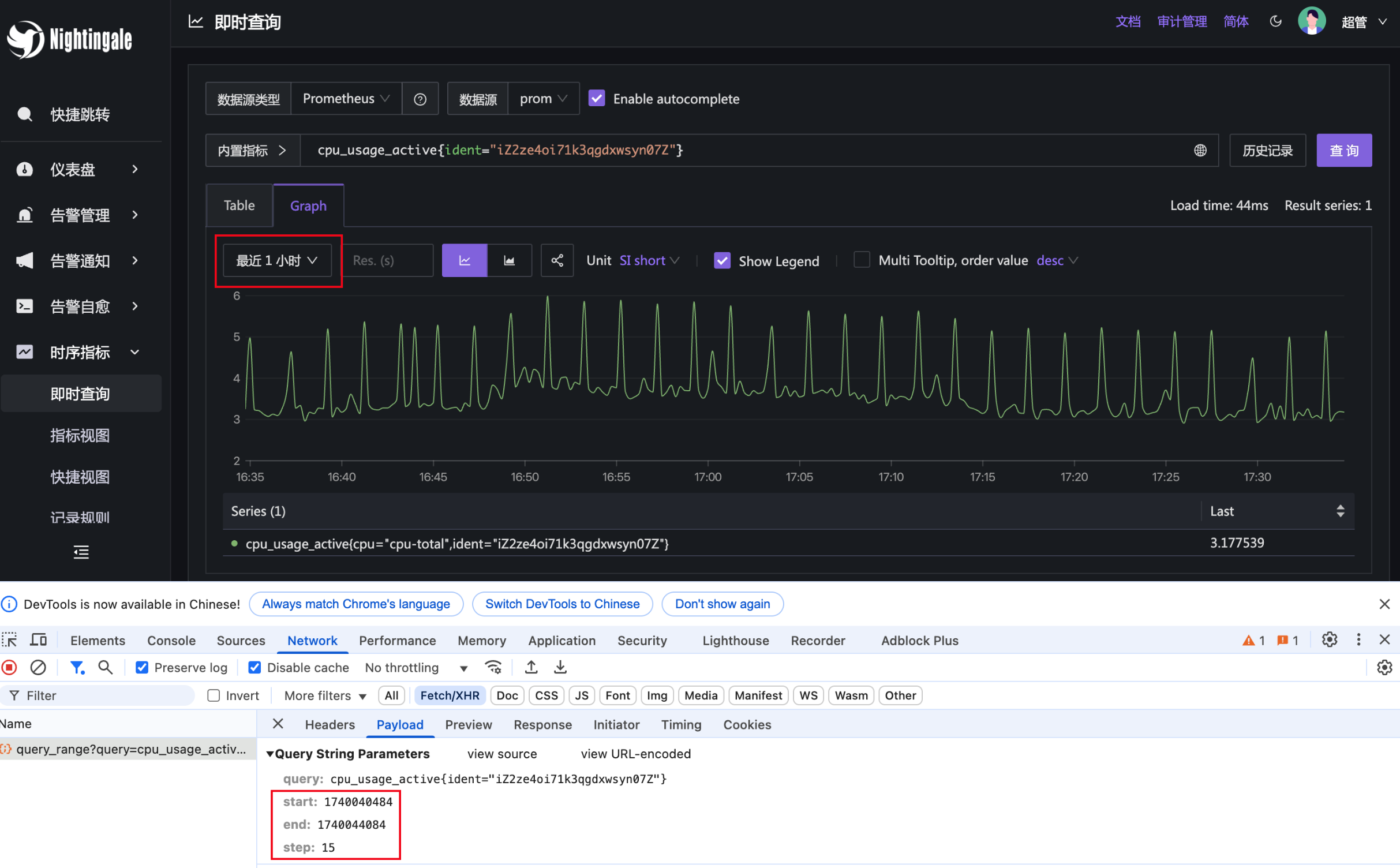Click the 查询 query button
The image size is (1400, 868).
click(x=1343, y=151)
